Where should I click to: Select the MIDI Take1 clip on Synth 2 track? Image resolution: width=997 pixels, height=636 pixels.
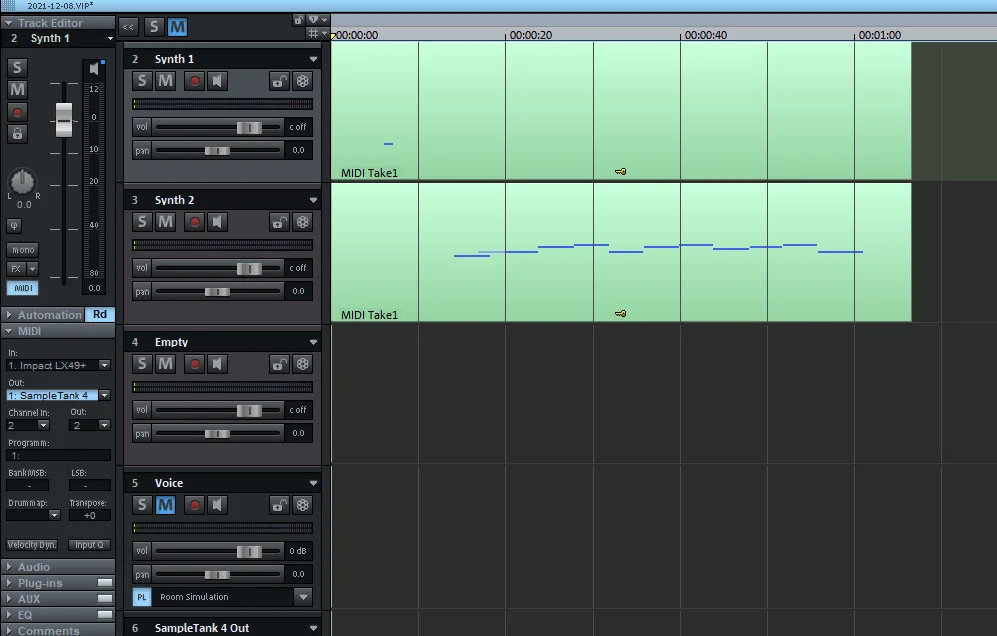coord(621,252)
